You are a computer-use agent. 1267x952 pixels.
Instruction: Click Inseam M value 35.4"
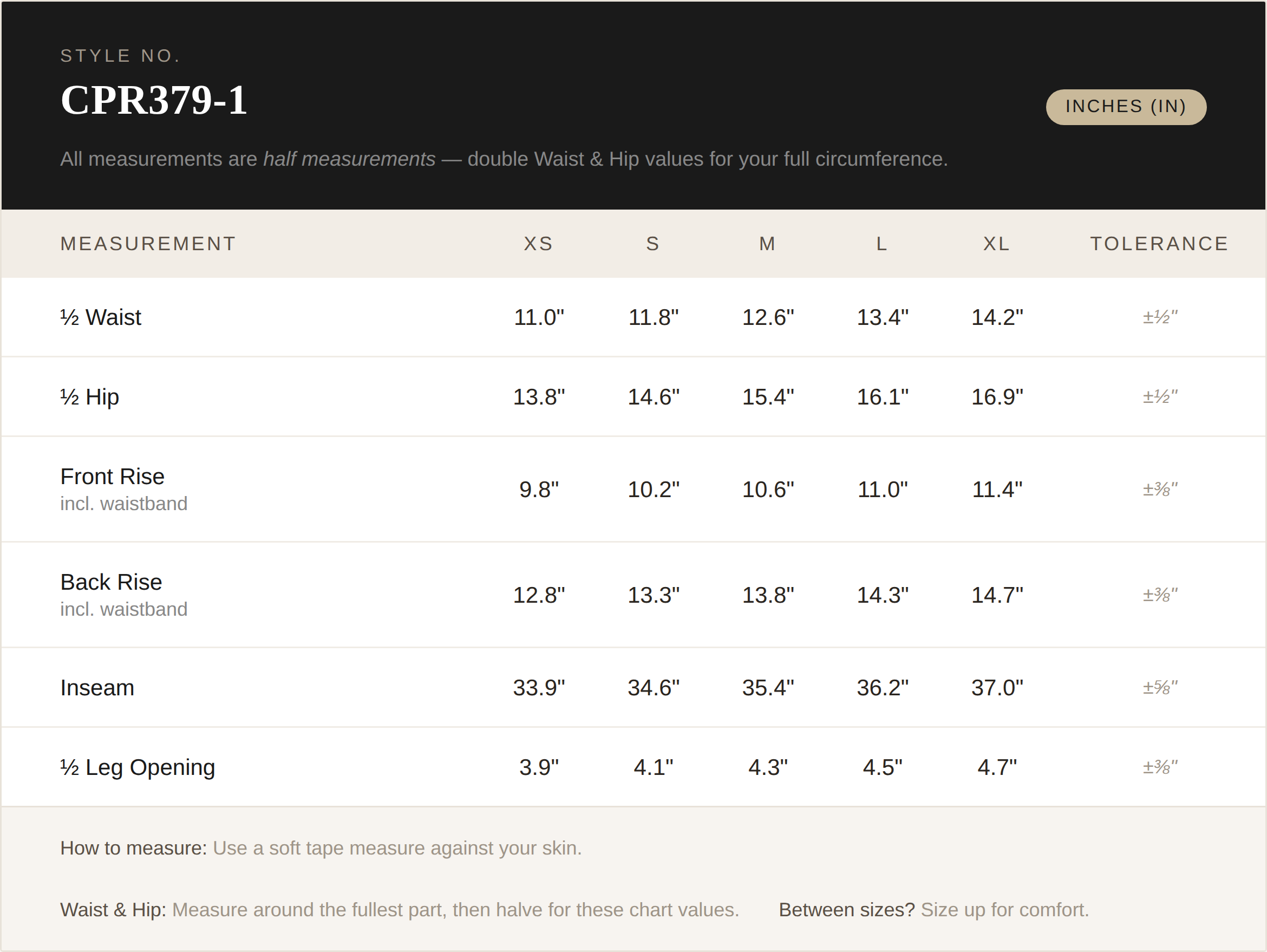768,687
